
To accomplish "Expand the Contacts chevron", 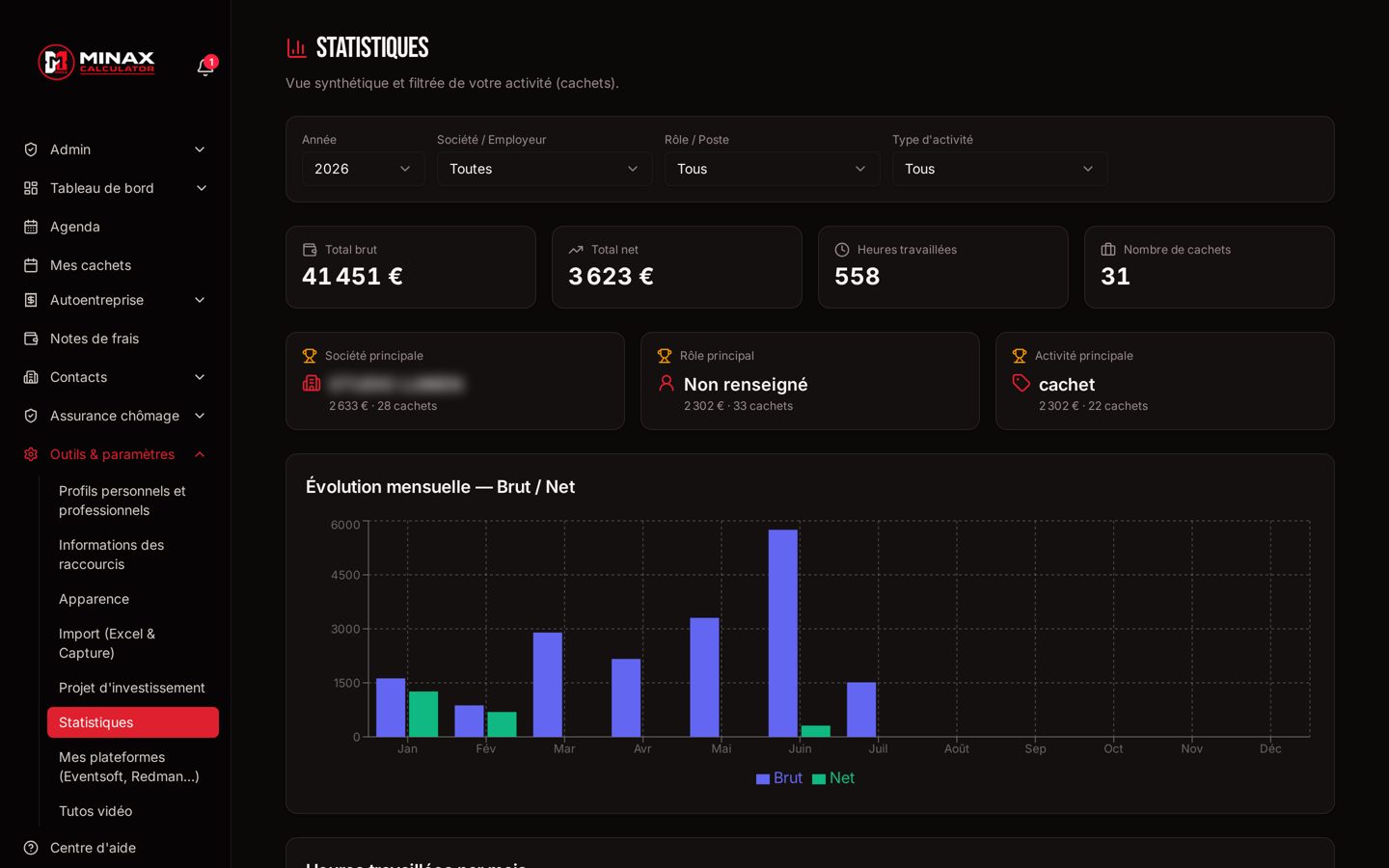I will [200, 377].
